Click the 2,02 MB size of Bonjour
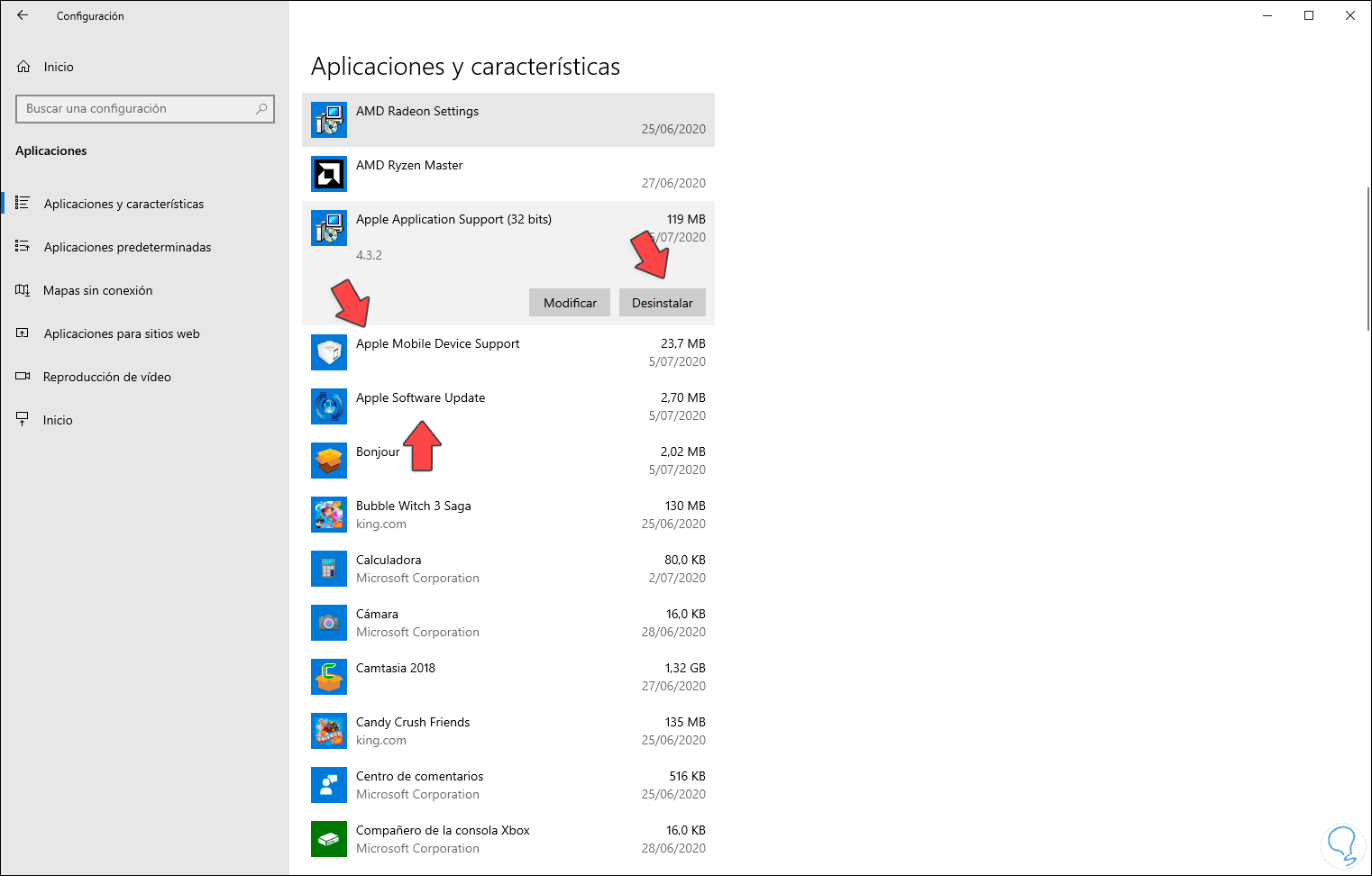 coord(683,452)
